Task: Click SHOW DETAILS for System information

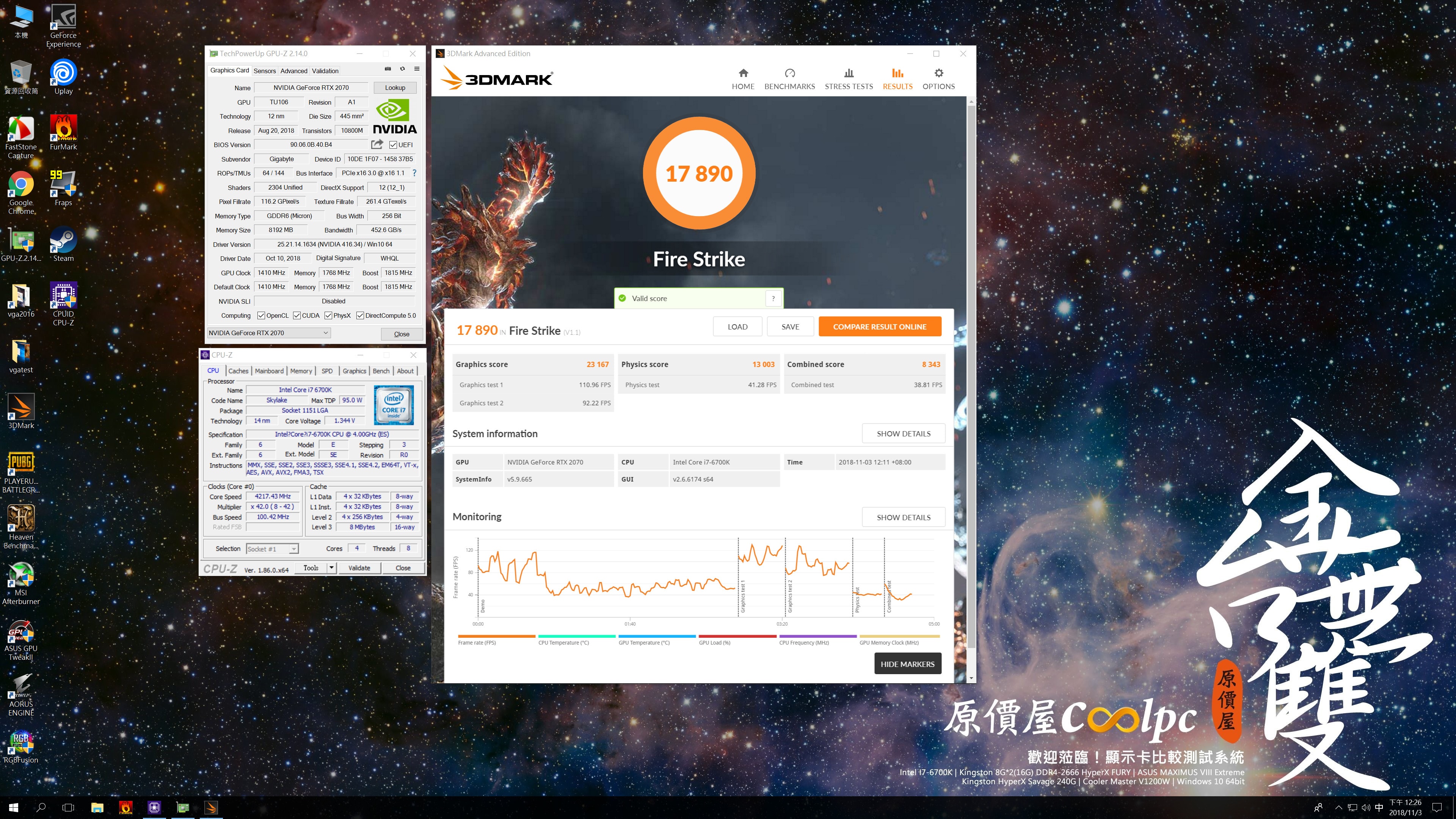Action: coord(903,433)
